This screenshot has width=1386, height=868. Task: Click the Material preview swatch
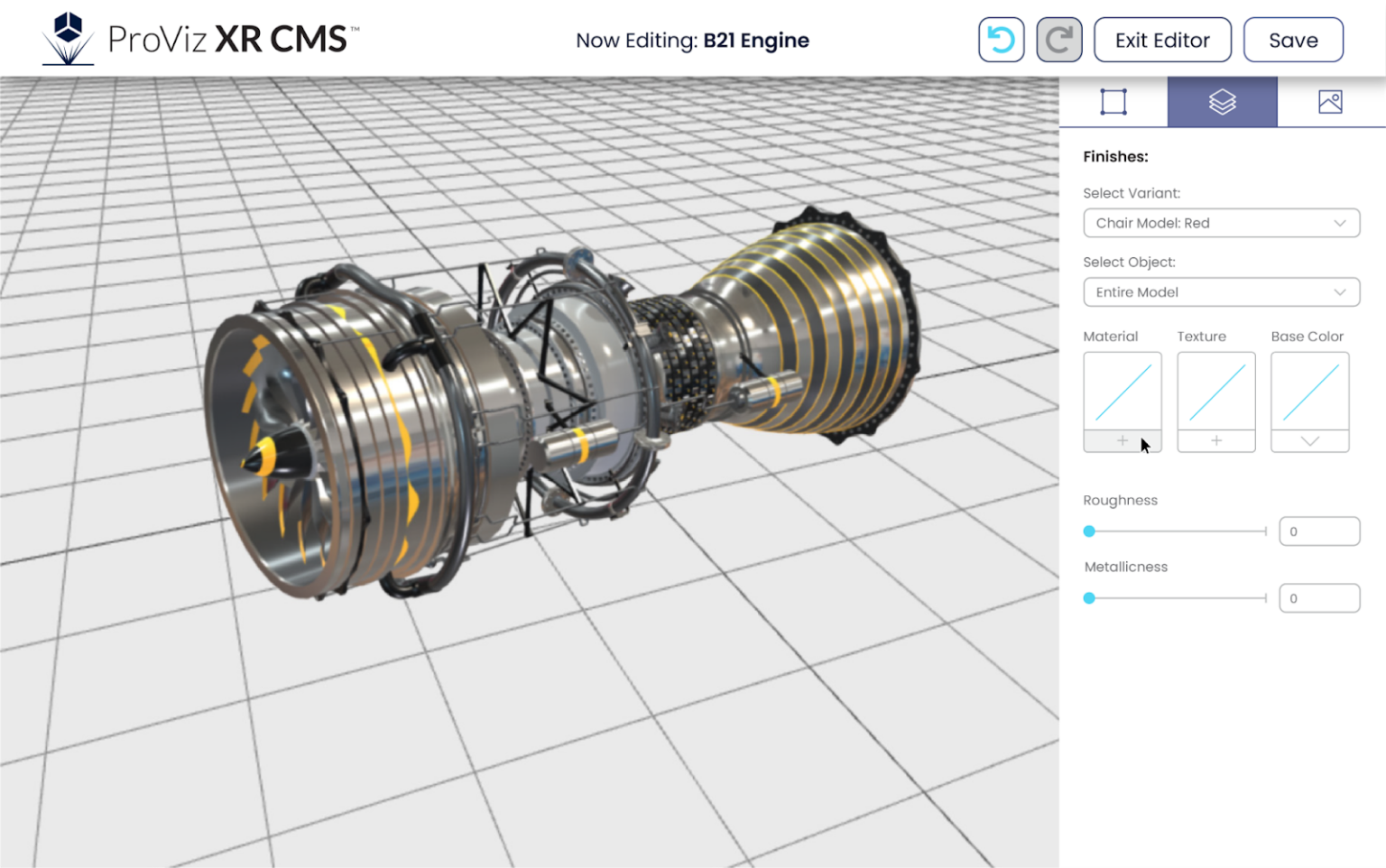click(x=1123, y=391)
